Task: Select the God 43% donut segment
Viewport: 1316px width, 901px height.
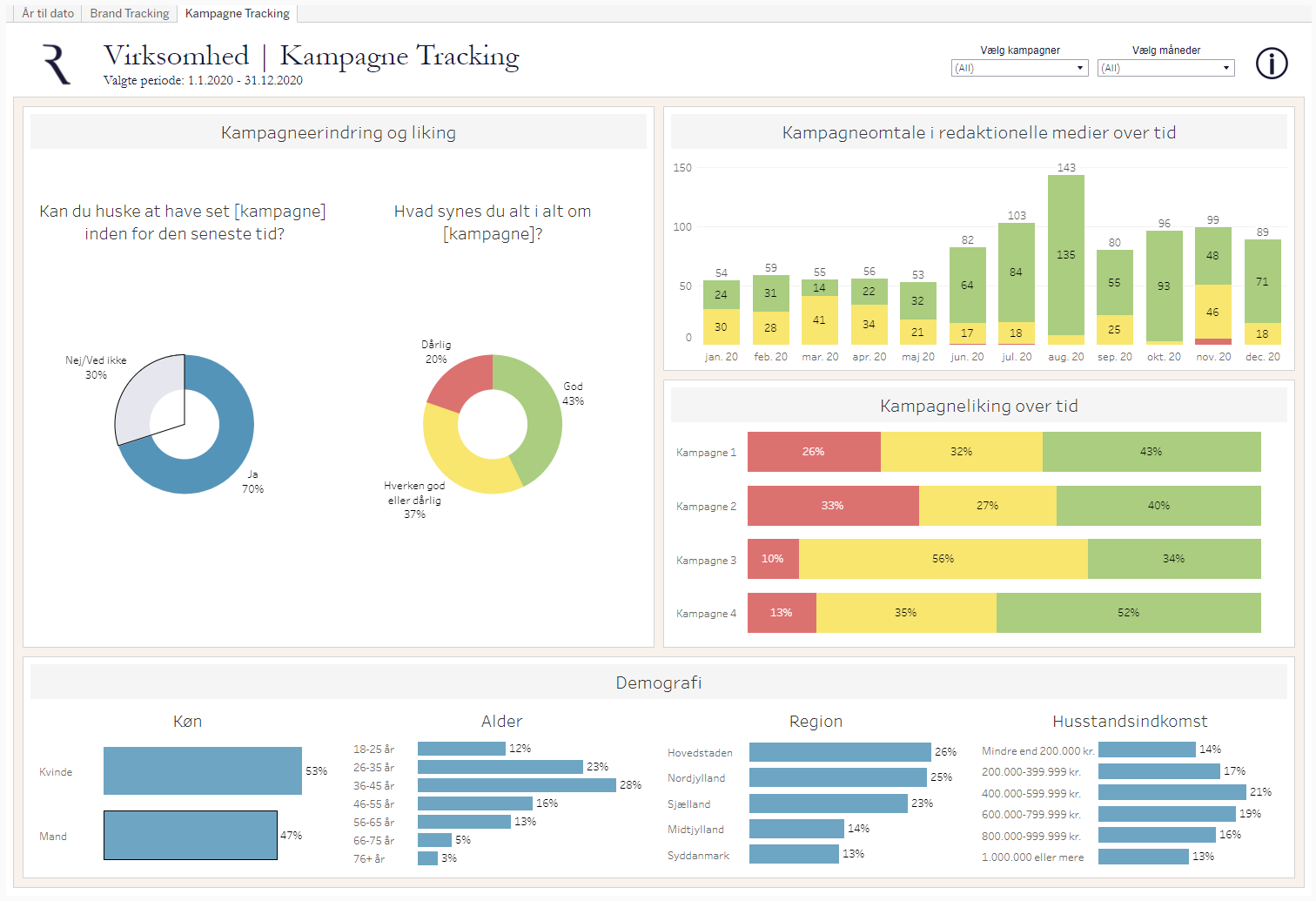Action: pos(544,409)
